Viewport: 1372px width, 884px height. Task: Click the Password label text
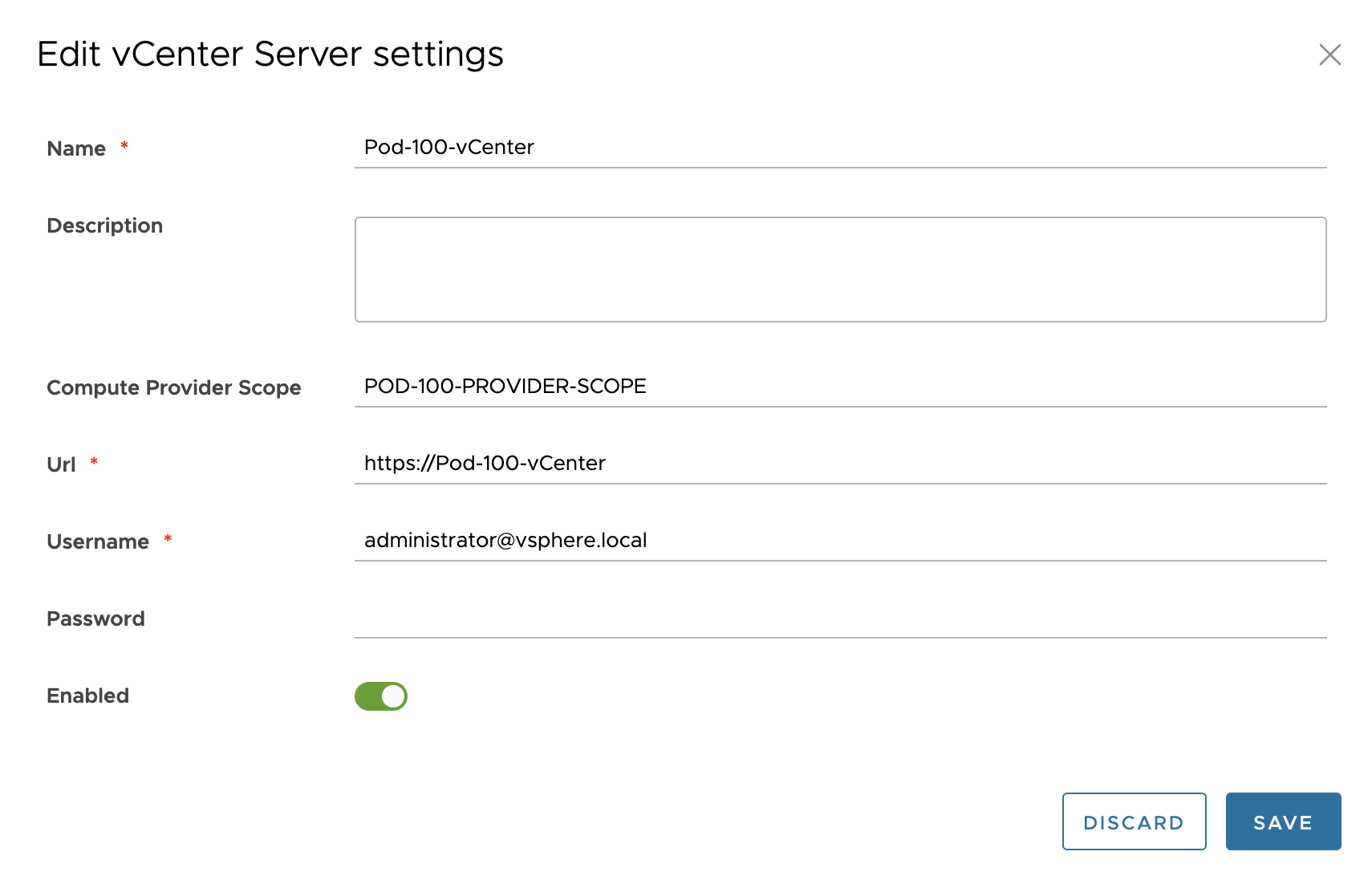[95, 619]
